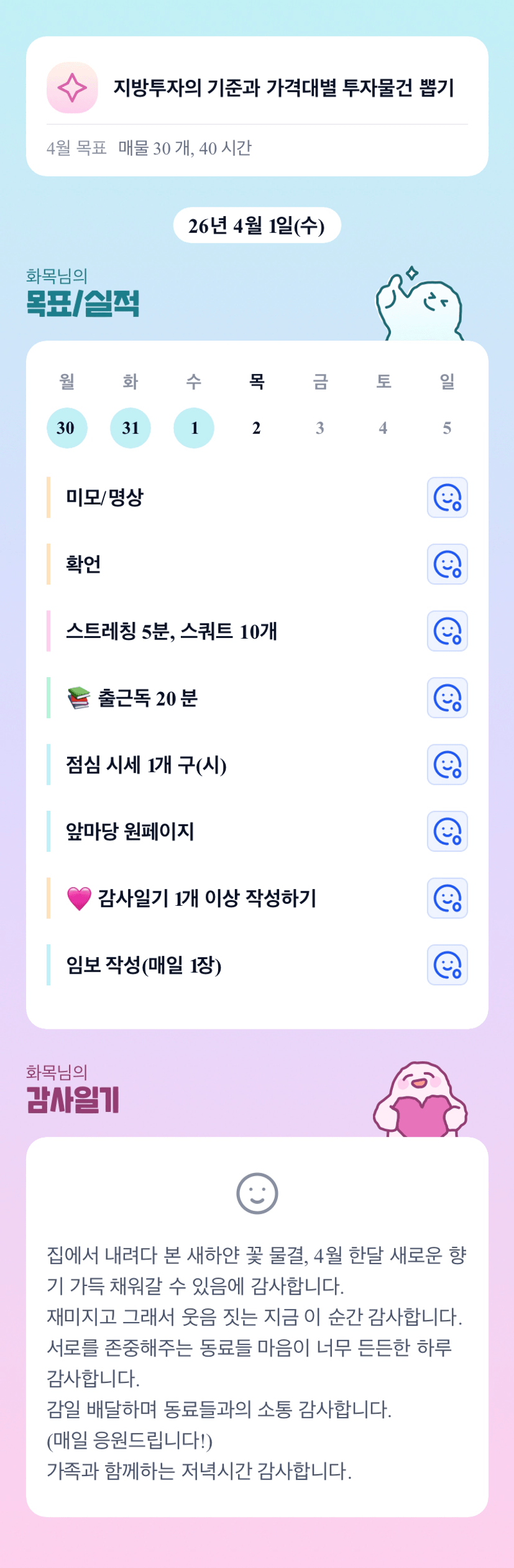Click the smiley face in 감사일기 card

coord(257,1193)
